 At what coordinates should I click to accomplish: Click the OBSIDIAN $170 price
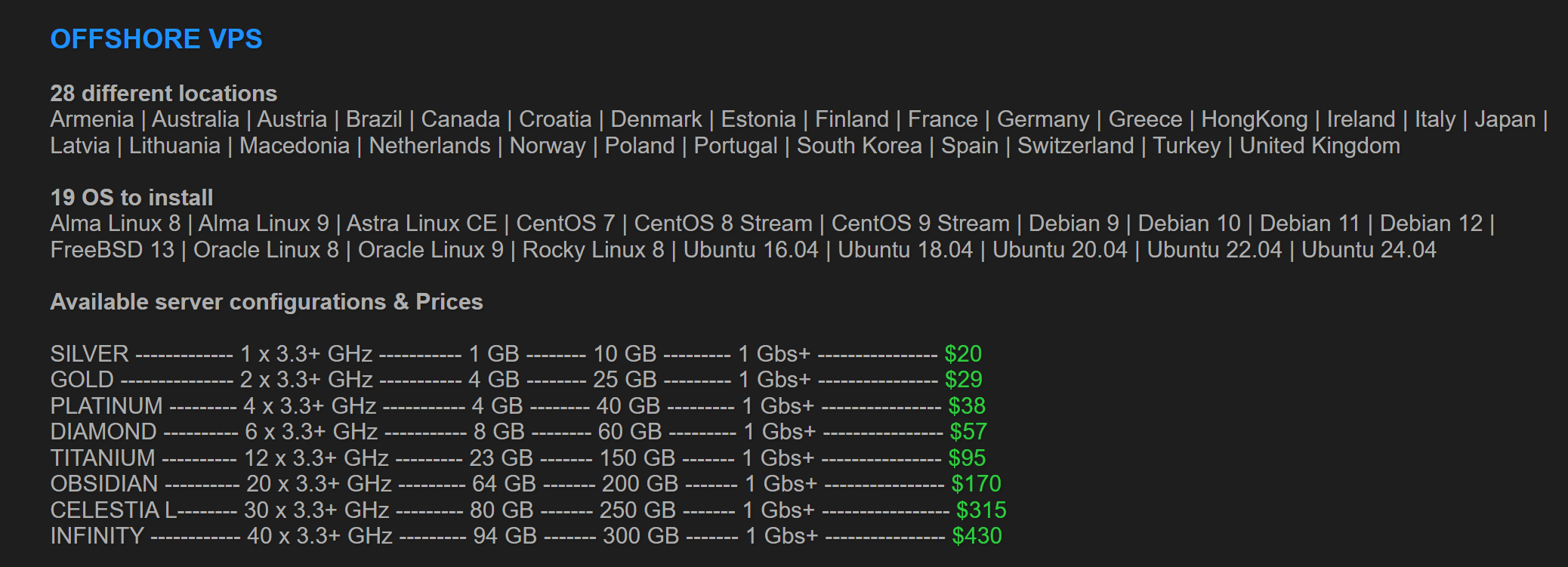click(976, 484)
